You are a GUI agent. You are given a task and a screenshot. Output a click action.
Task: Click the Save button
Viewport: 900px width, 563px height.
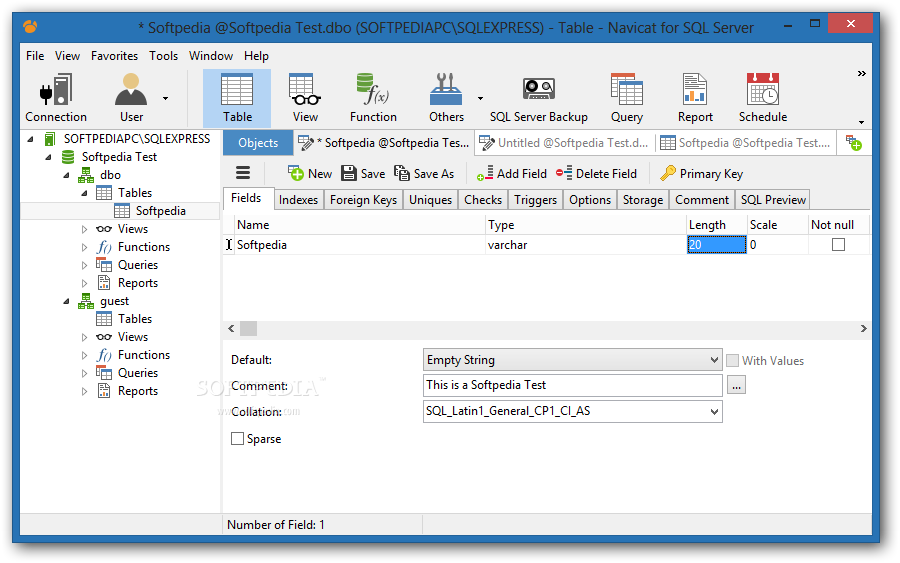click(x=363, y=173)
